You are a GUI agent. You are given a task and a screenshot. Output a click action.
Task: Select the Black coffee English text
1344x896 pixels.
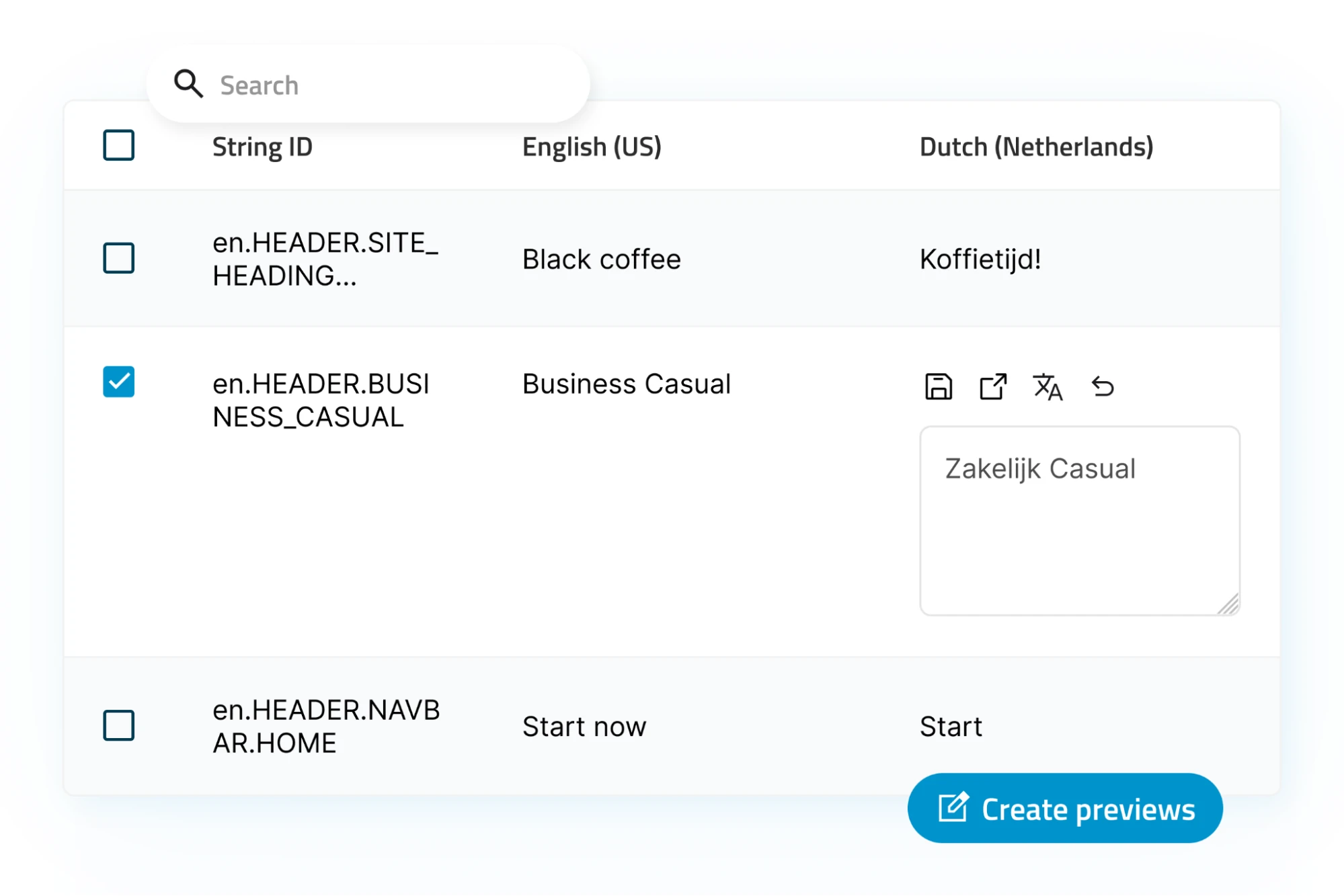(601, 259)
